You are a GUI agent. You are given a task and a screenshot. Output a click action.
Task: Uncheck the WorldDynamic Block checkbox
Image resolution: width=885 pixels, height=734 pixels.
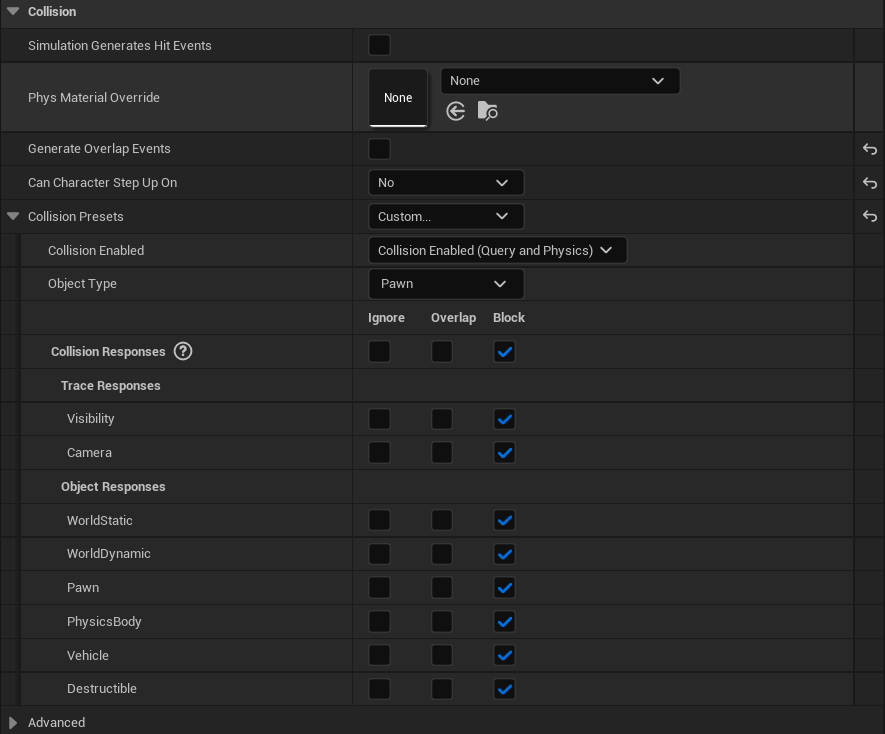click(504, 554)
